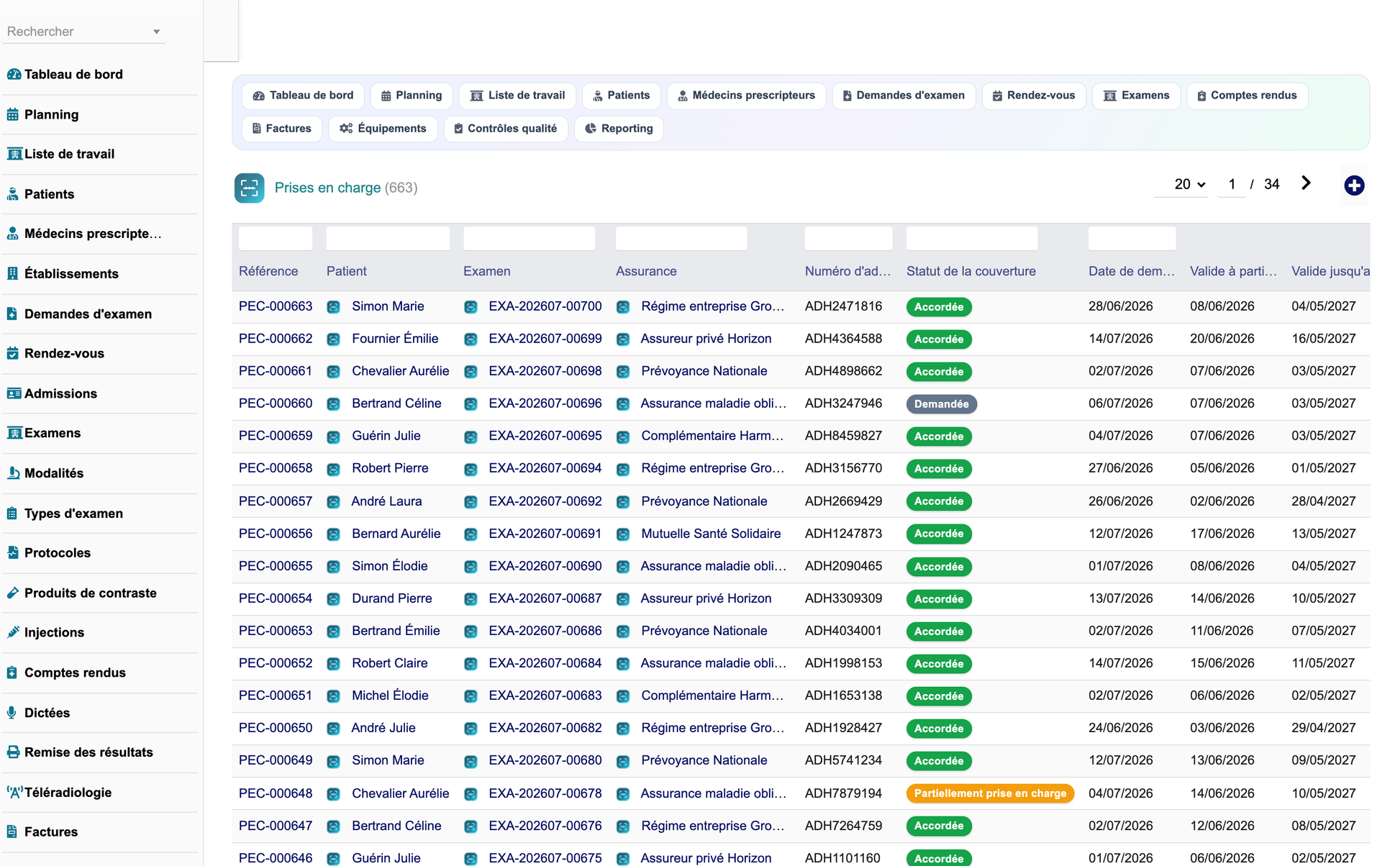Click patient icon beside Durand Pierre

(333, 599)
